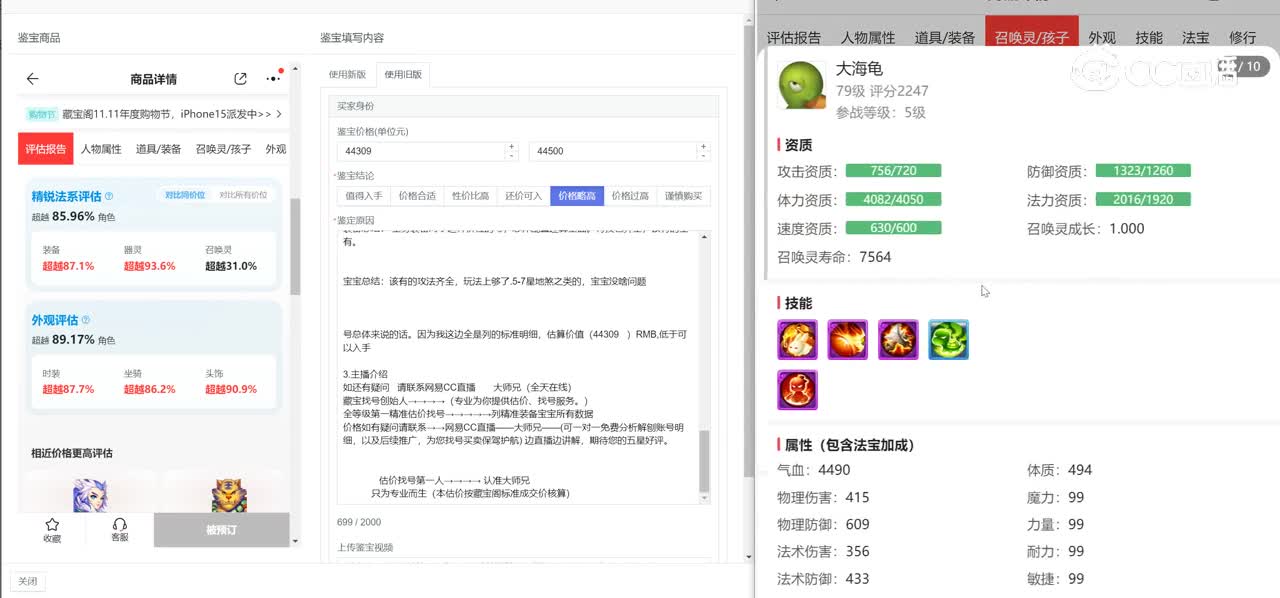Open the three-dot more menu
Screen dimensions: 1280x598
[x=273, y=79]
